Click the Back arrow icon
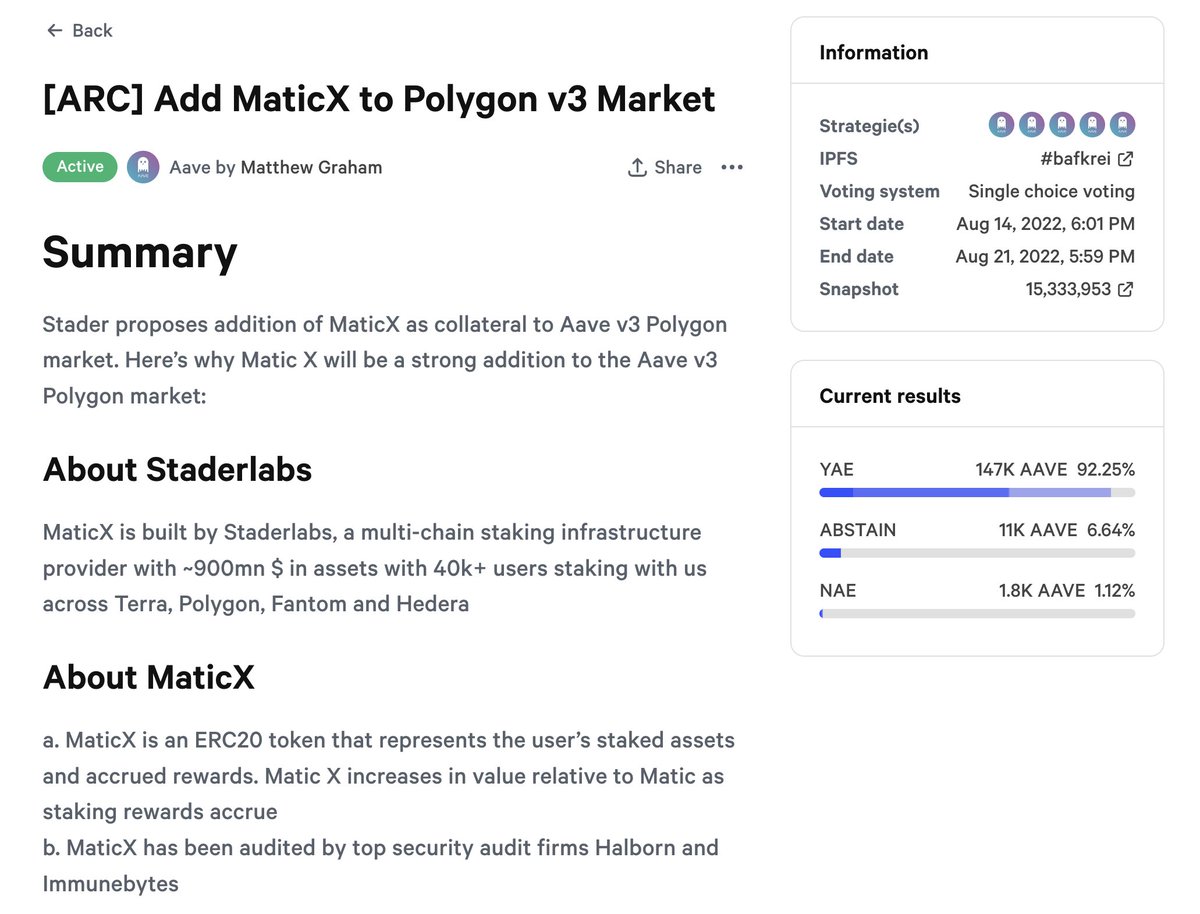 click(54, 31)
